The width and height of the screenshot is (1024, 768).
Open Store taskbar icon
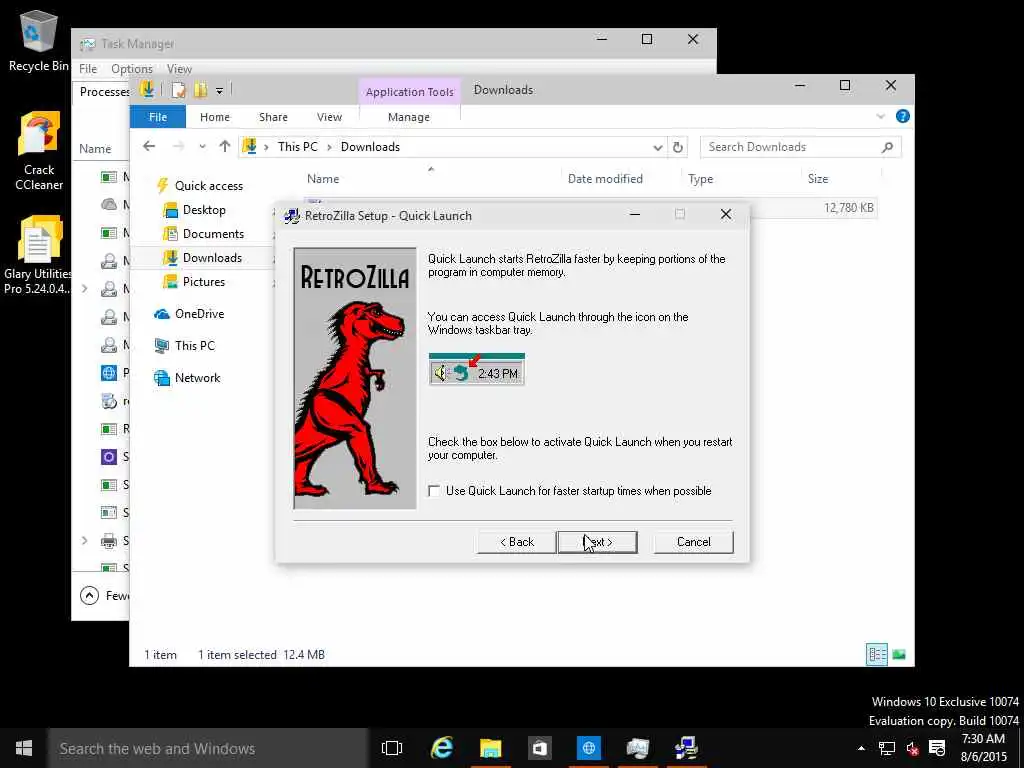tap(539, 748)
